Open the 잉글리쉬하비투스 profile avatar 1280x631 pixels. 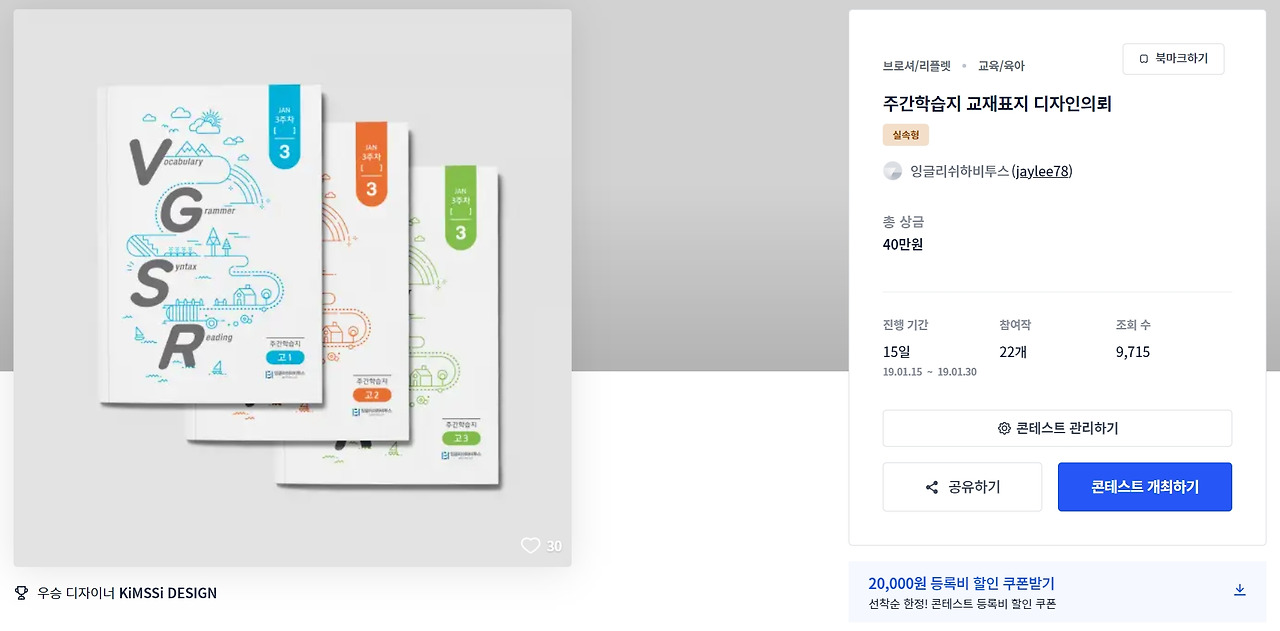[x=893, y=171]
